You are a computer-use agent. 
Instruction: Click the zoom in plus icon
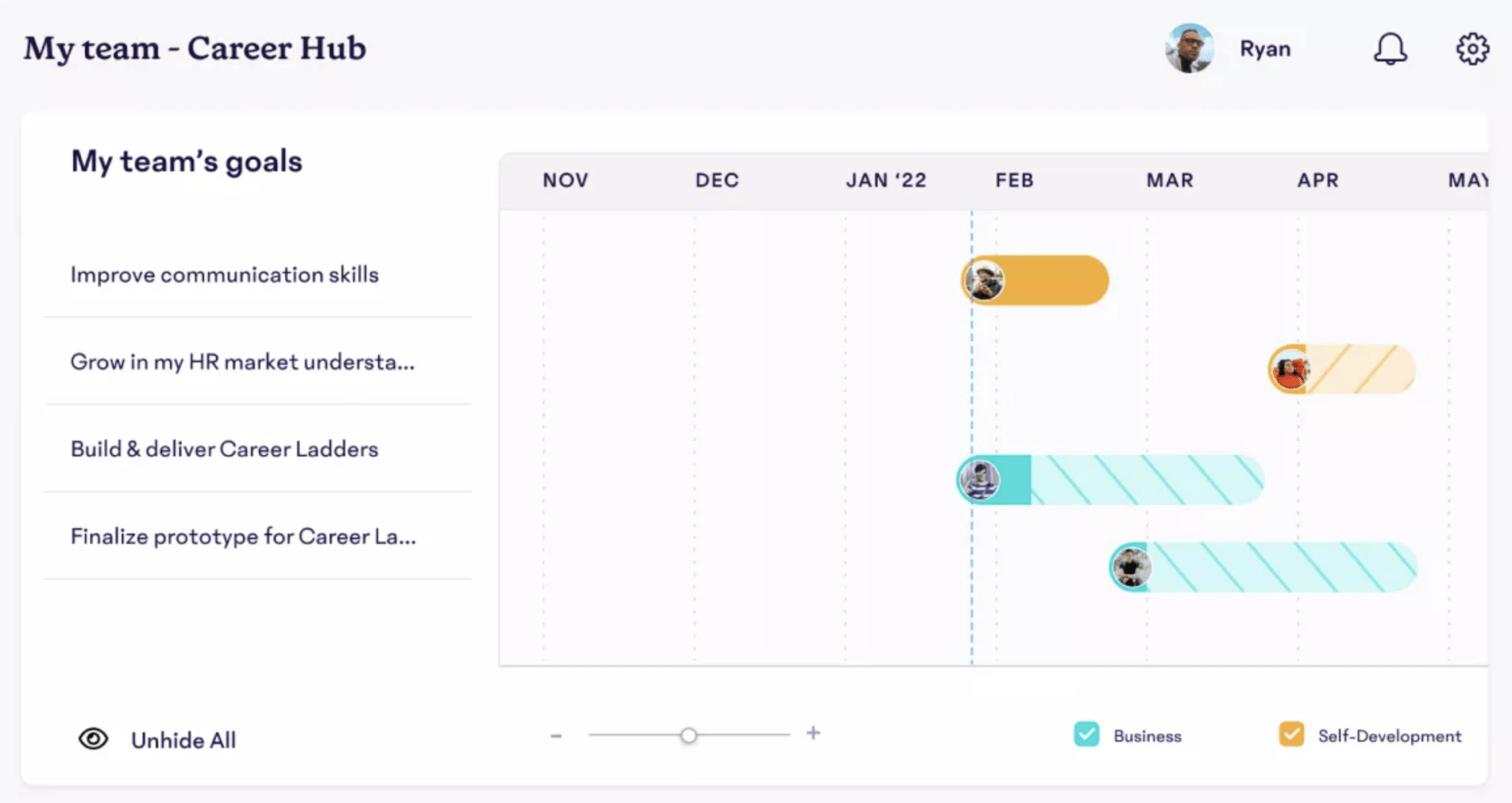tap(813, 734)
